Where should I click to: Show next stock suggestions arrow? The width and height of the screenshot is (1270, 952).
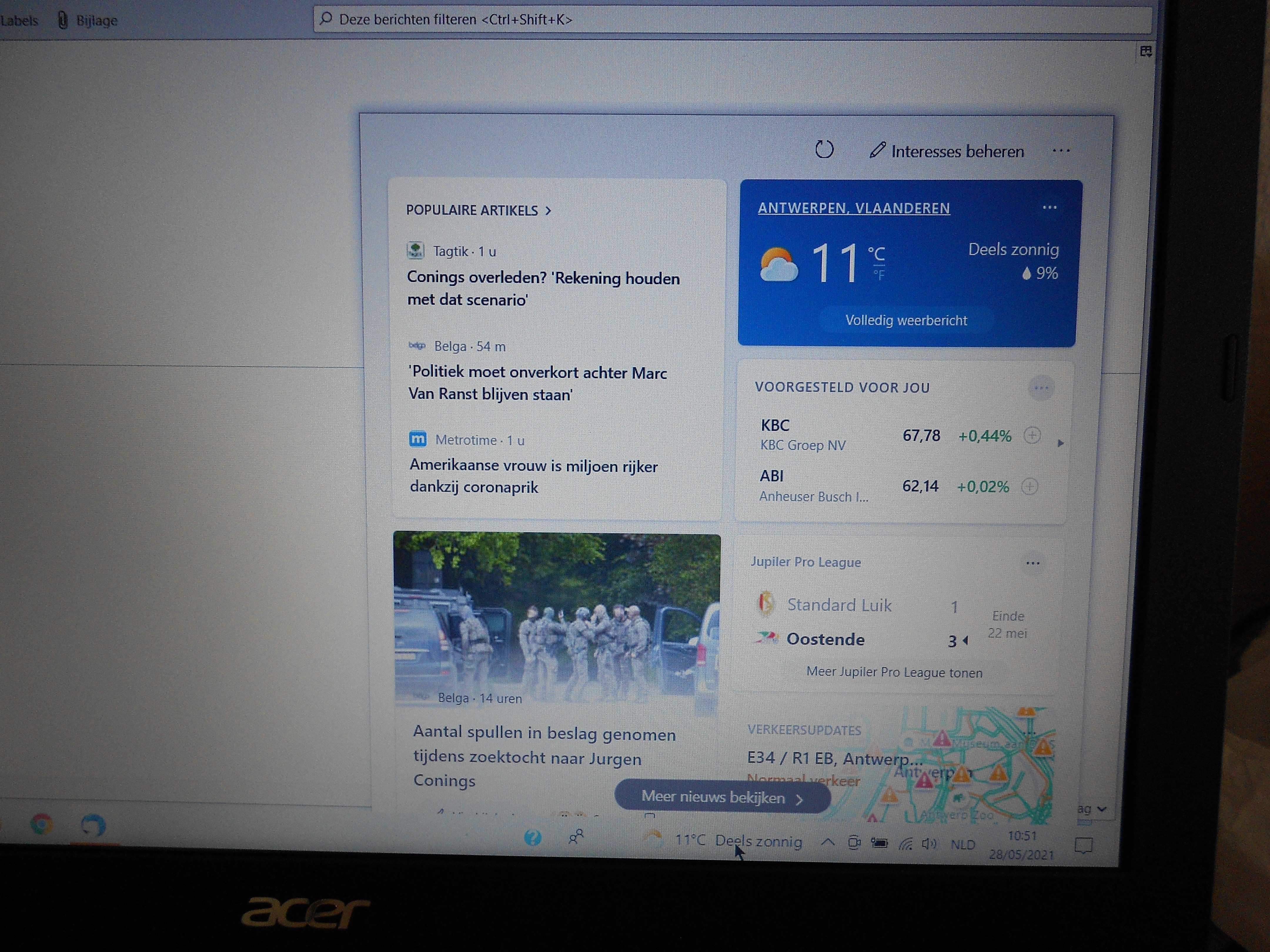coord(1060,443)
